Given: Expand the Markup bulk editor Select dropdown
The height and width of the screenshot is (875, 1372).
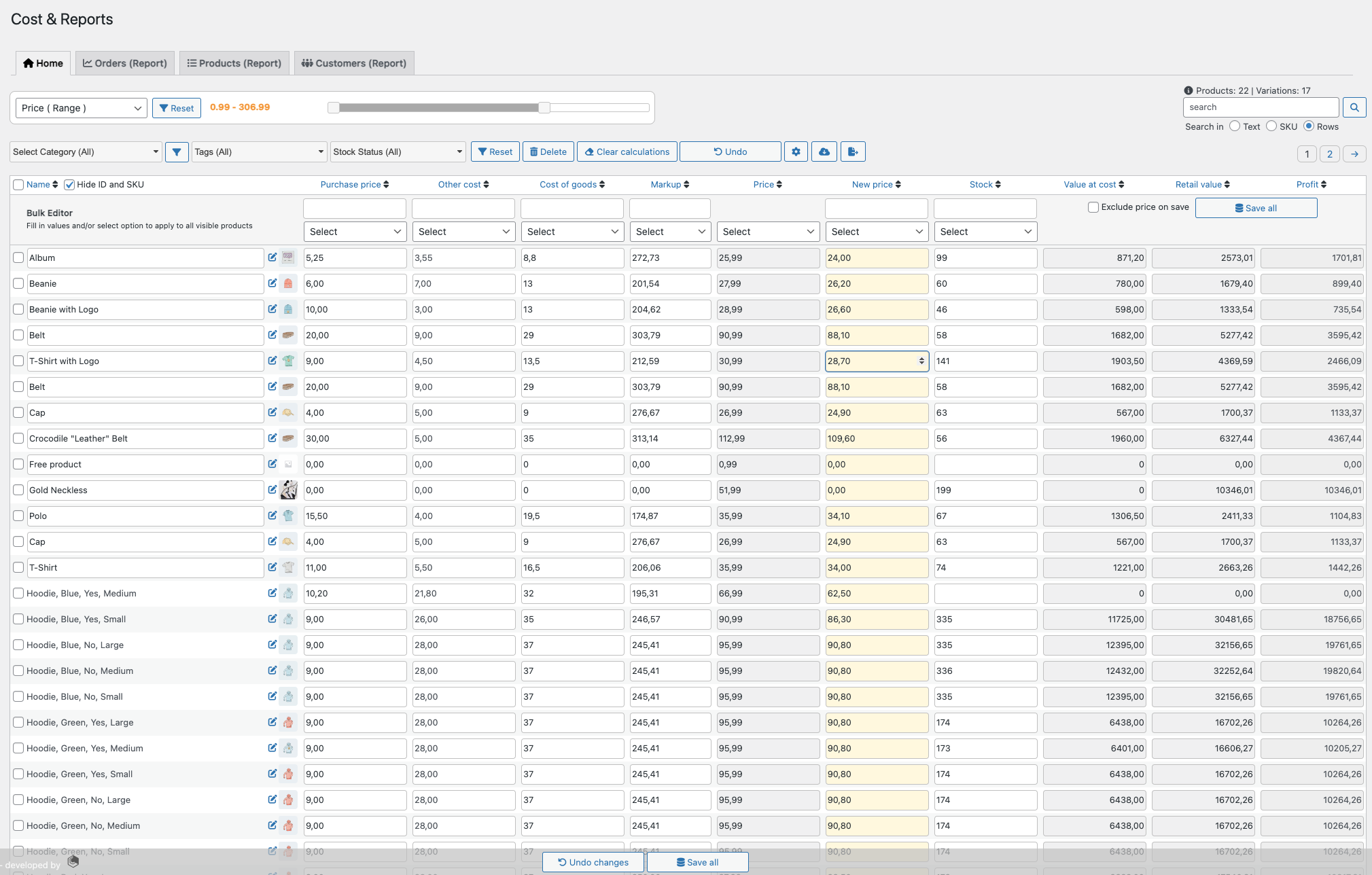Looking at the screenshot, I should [x=669, y=231].
